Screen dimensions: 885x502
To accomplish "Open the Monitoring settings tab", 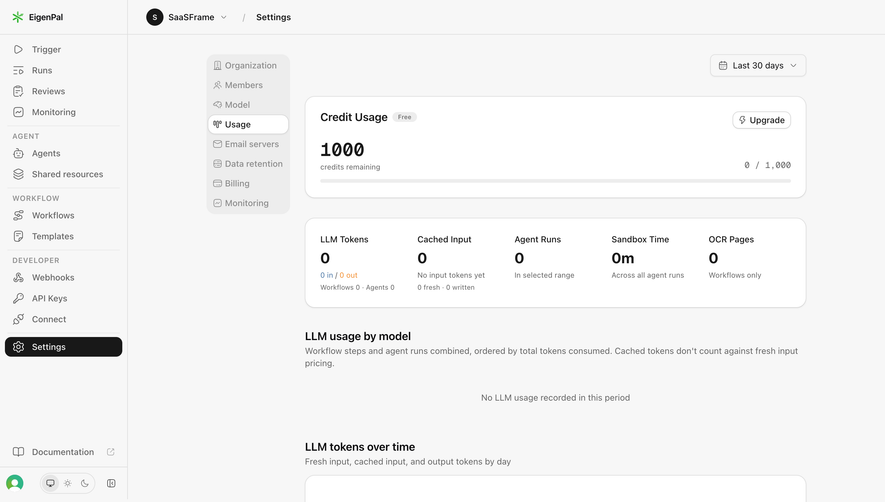I will point(248,203).
